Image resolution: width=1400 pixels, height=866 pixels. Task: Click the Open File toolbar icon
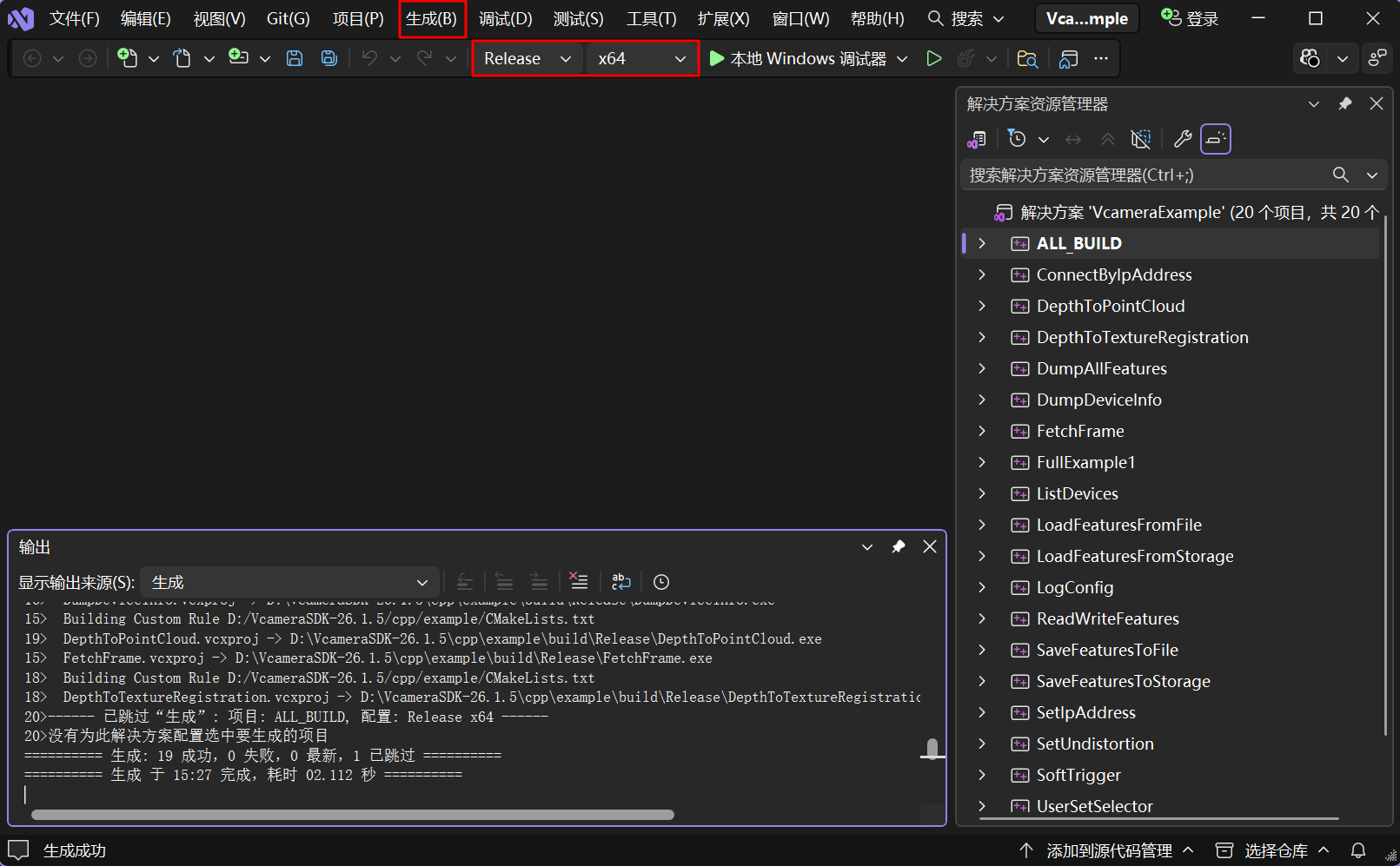pyautogui.click(x=182, y=58)
